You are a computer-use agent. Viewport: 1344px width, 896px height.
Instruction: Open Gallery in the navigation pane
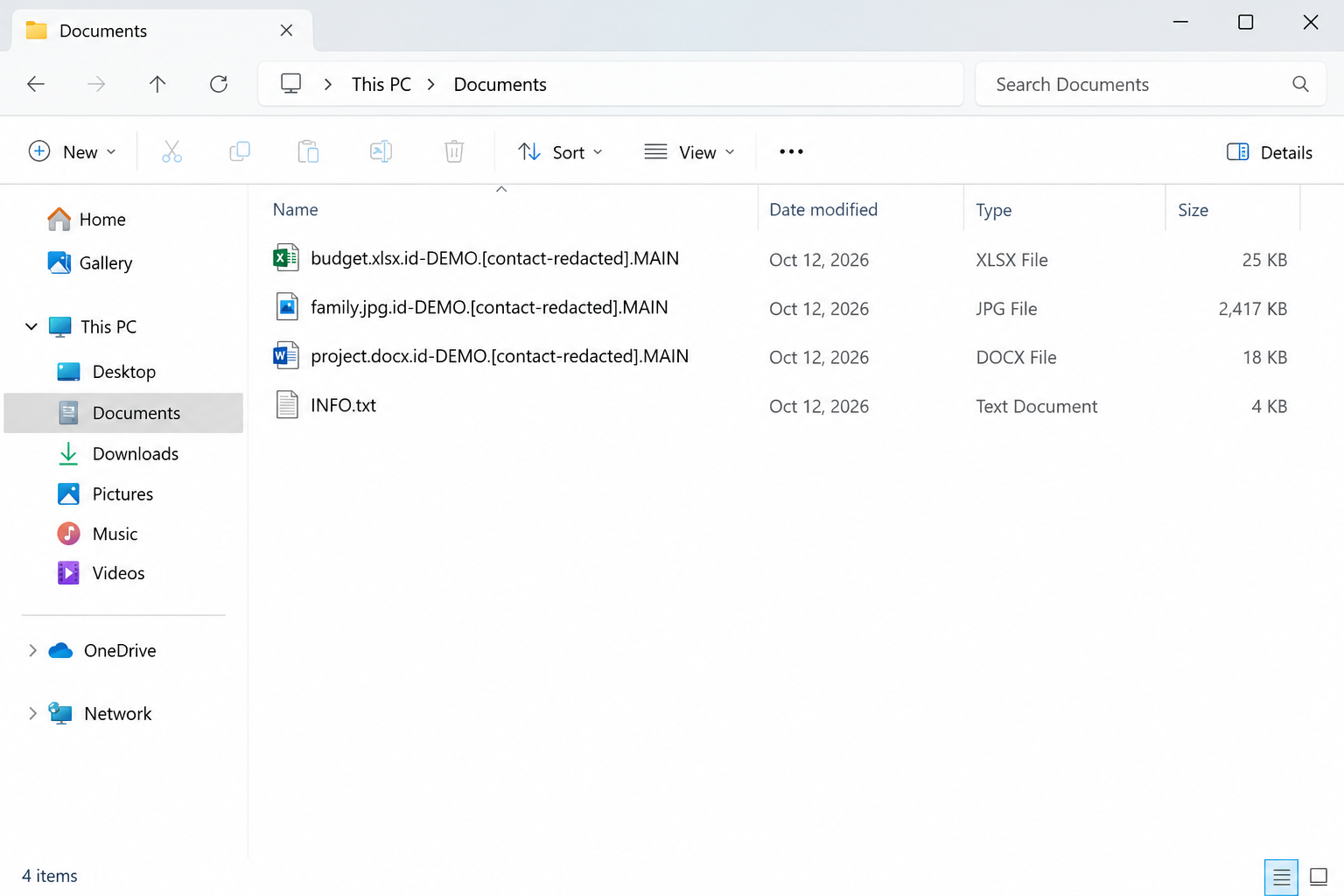coord(90,262)
